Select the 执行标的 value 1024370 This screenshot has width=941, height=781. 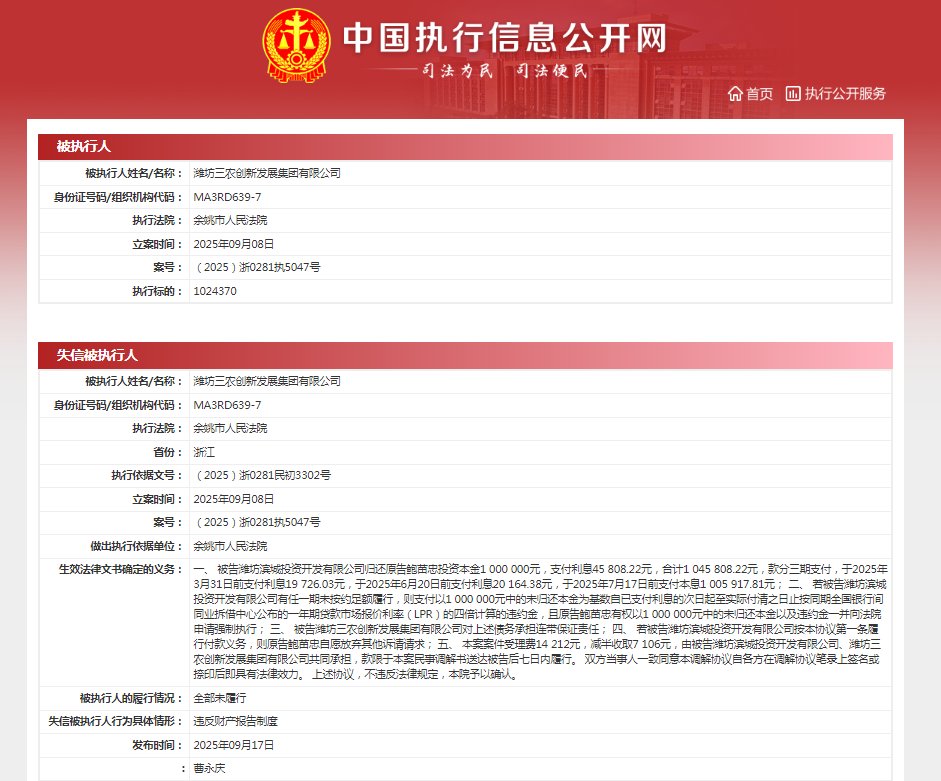point(215,291)
